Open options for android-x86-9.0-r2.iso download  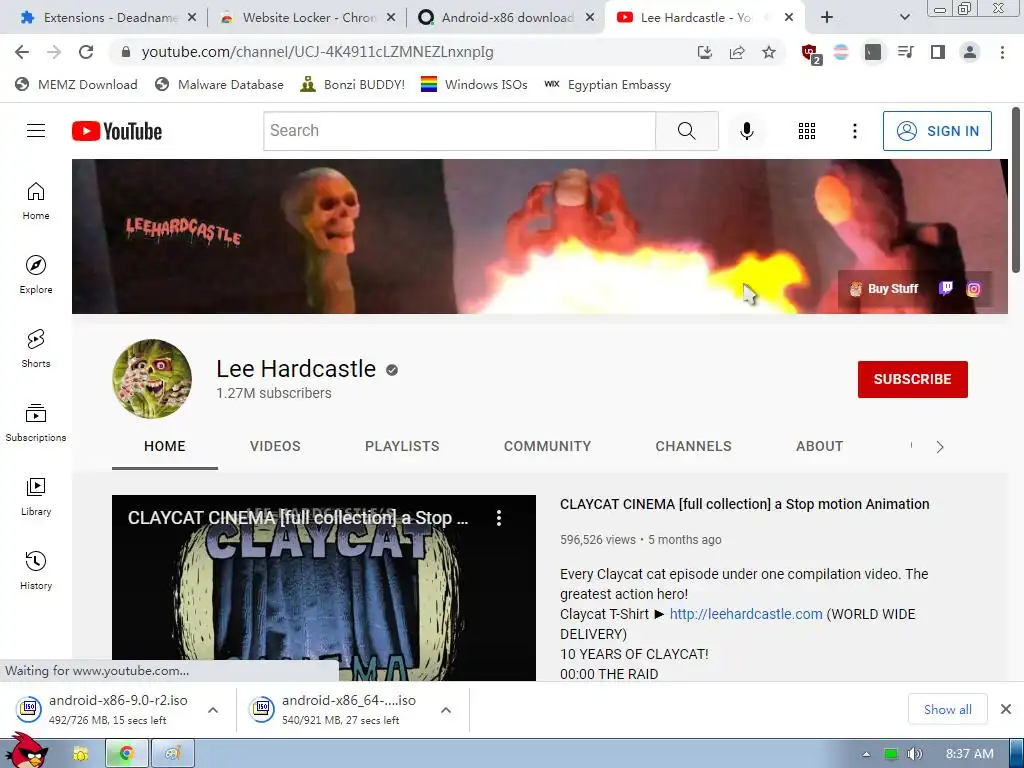coord(213,710)
